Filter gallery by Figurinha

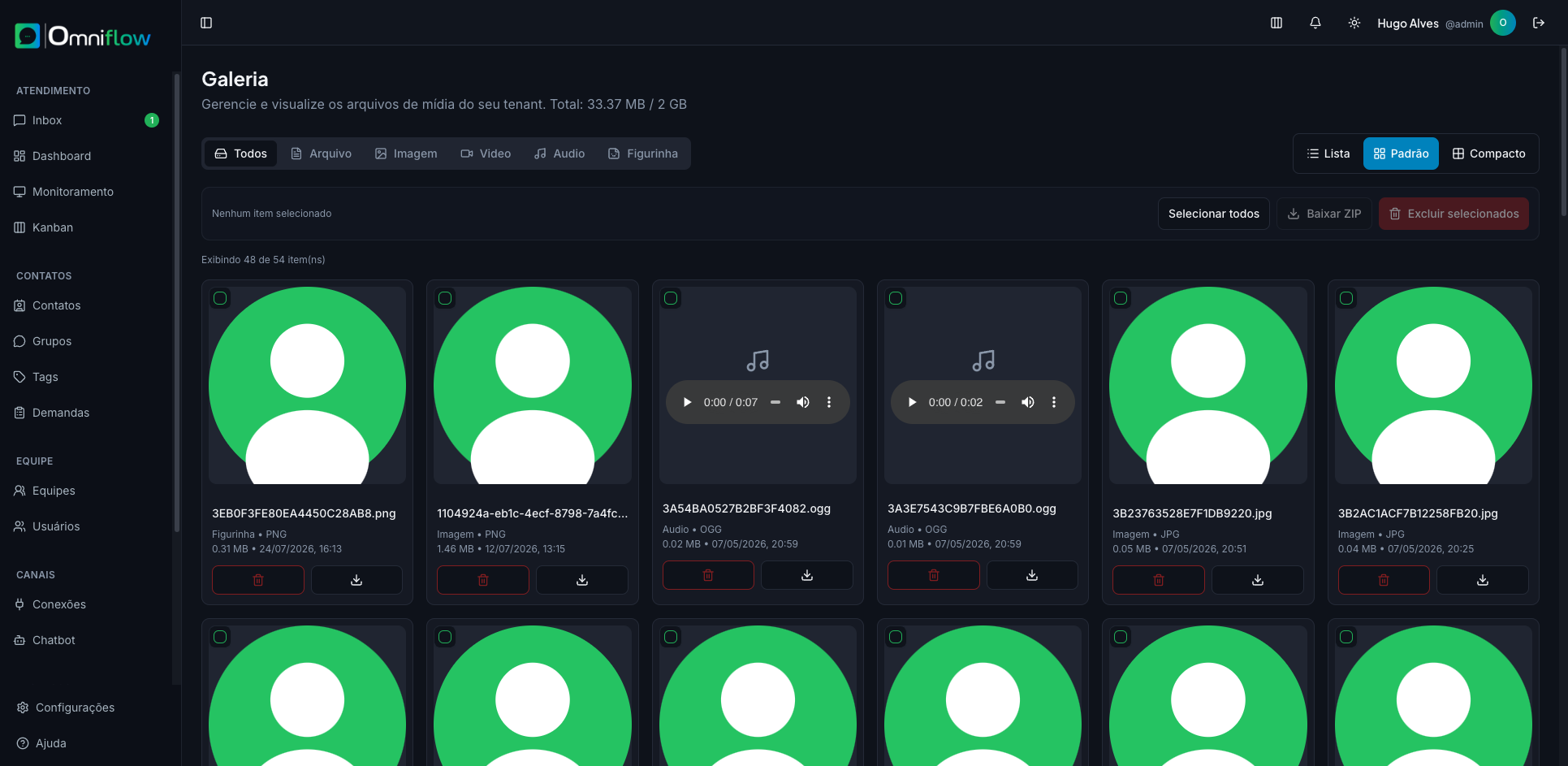tap(643, 154)
